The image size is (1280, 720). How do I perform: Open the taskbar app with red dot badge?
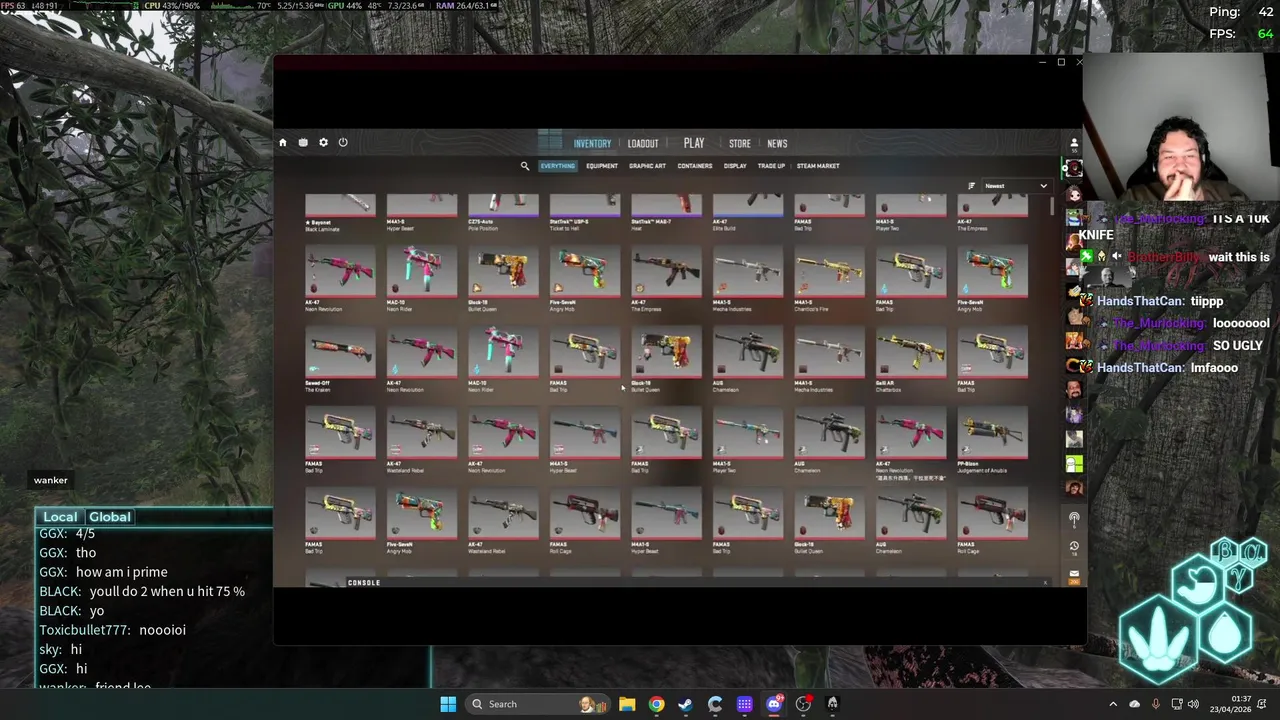(803, 704)
